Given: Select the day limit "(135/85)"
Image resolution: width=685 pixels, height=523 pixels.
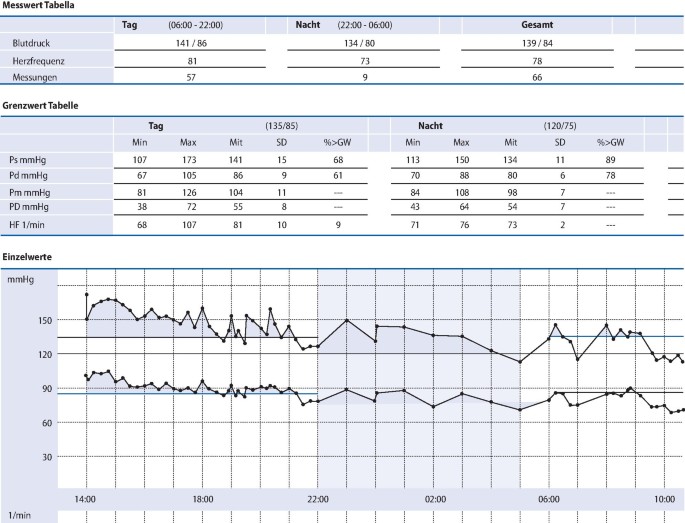Looking at the screenshot, I should 281,126.
